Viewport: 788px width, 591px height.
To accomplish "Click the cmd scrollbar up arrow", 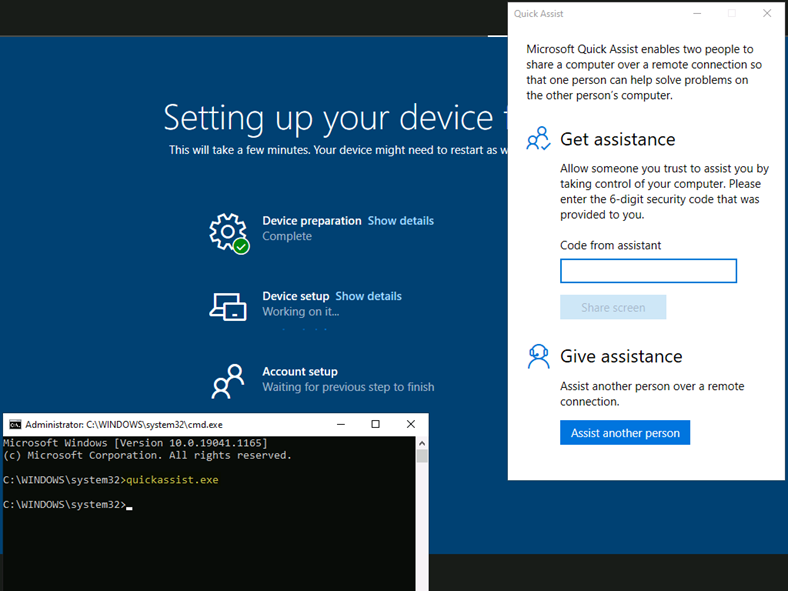I will coord(422,443).
